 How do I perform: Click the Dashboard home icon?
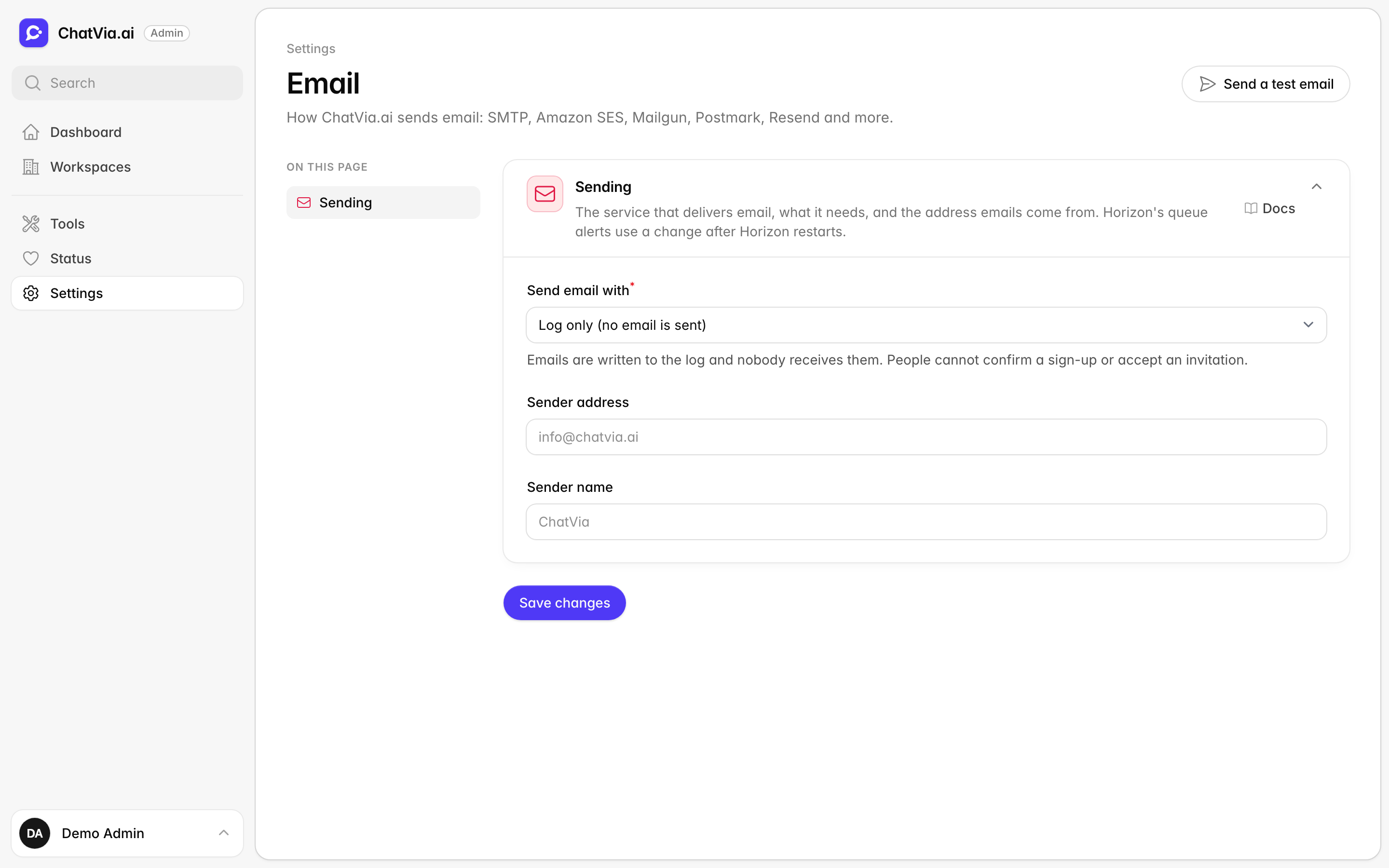pos(31,132)
